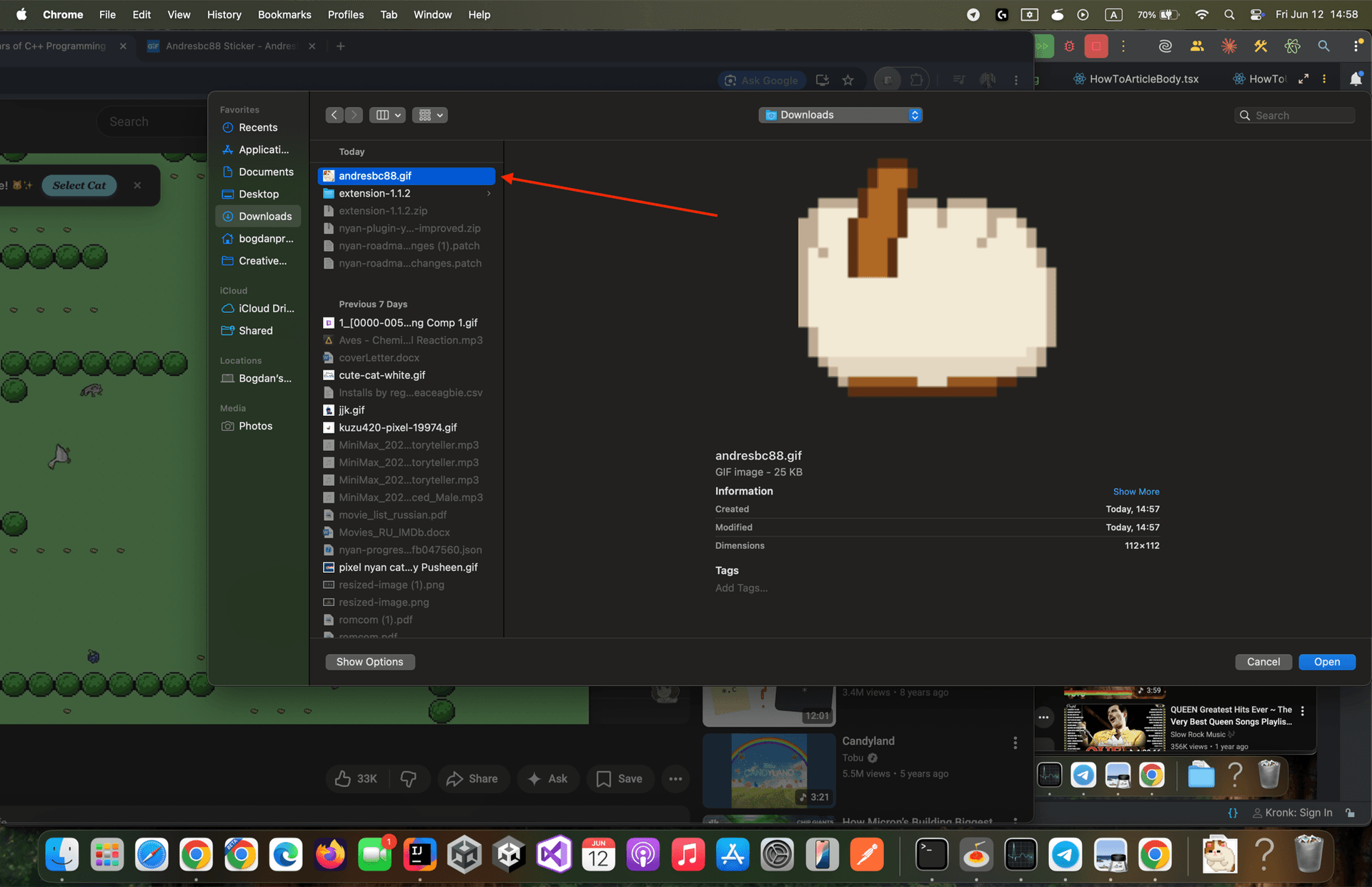Go back with the dialog back arrow

334,115
